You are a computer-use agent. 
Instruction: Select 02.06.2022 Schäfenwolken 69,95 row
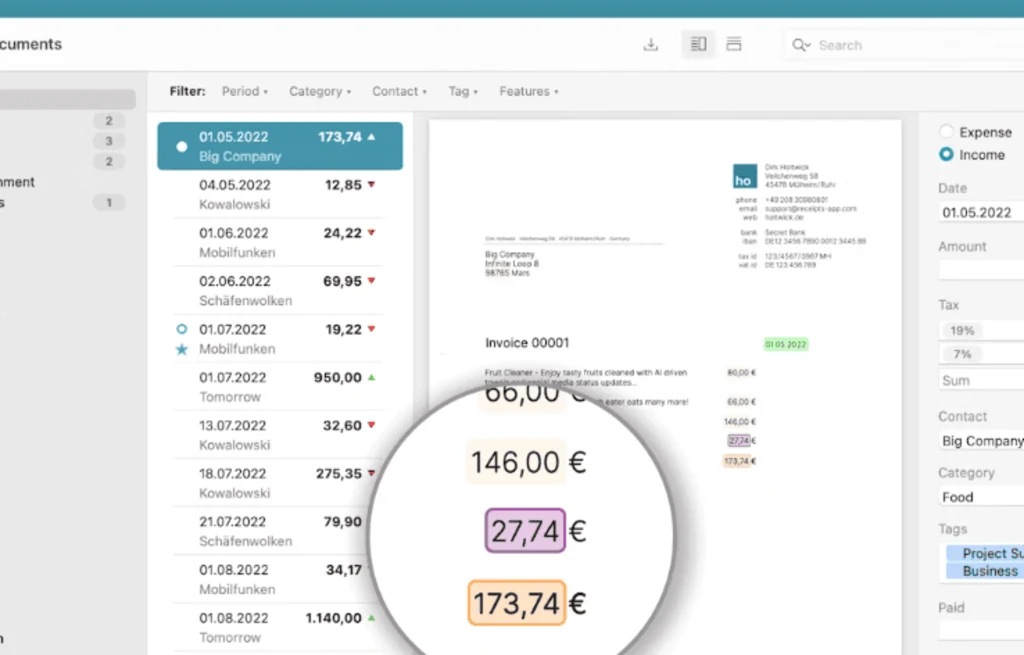pyautogui.click(x=280, y=291)
